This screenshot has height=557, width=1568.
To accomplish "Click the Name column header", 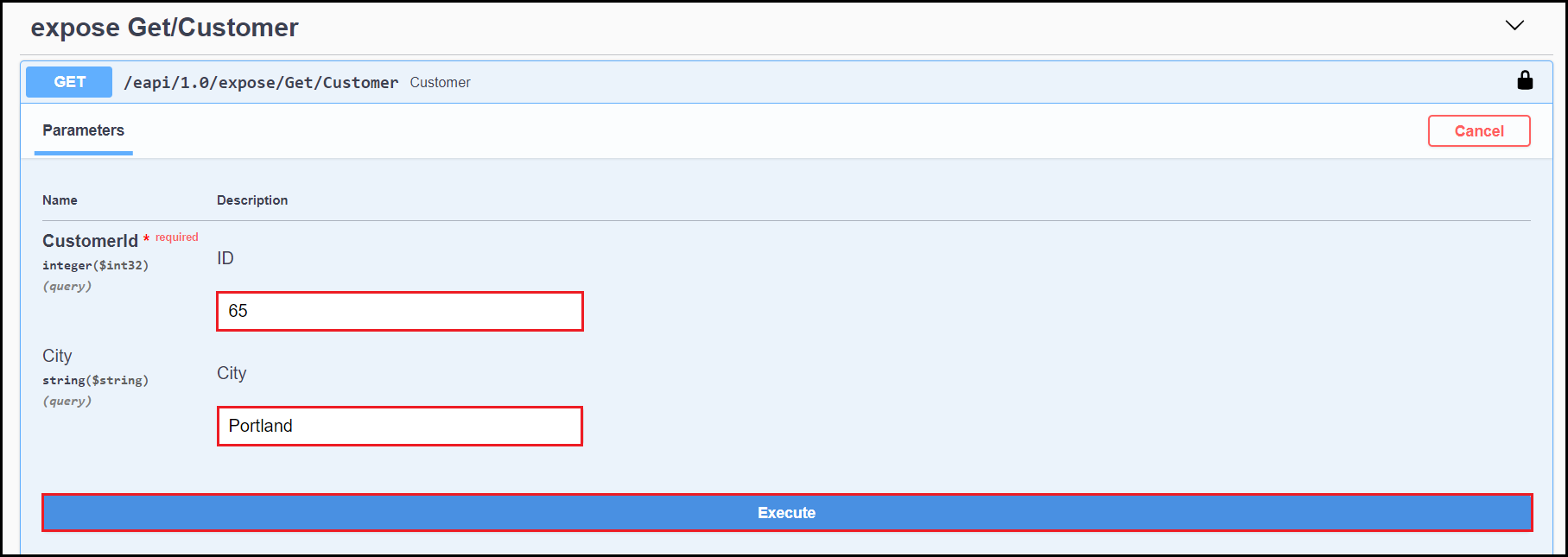I will tap(60, 200).
